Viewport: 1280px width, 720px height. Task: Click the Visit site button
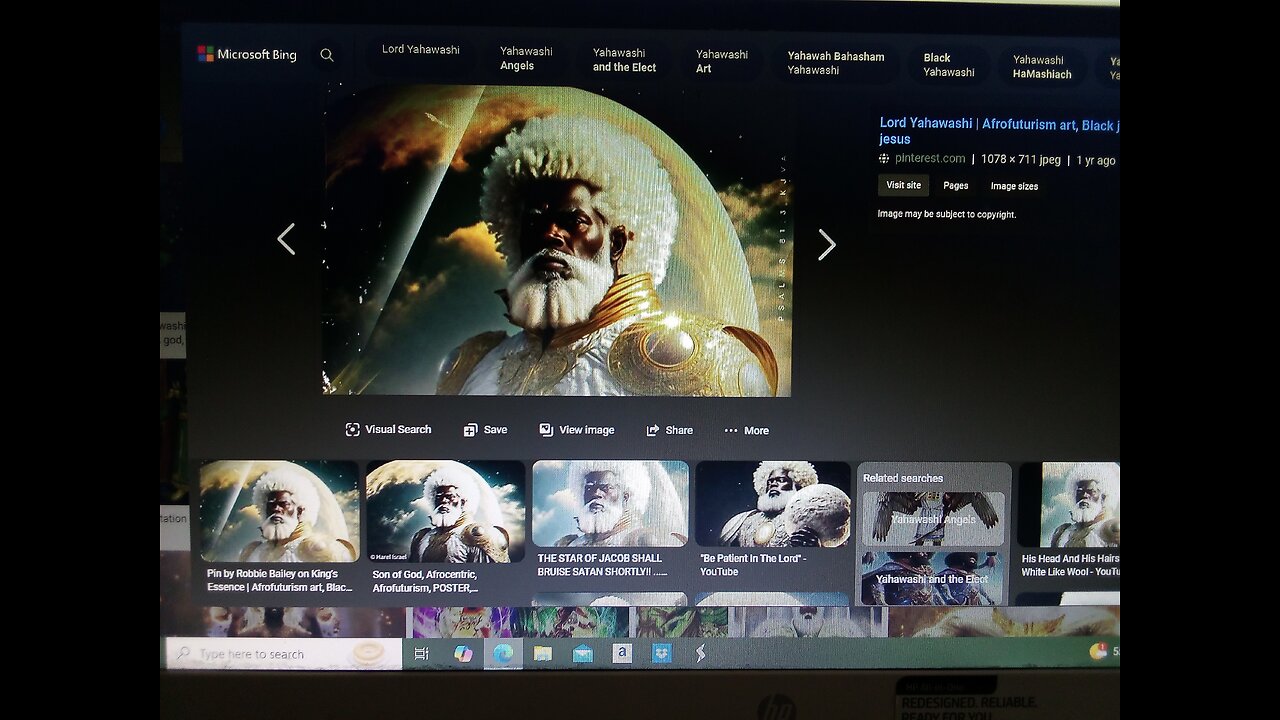903,185
